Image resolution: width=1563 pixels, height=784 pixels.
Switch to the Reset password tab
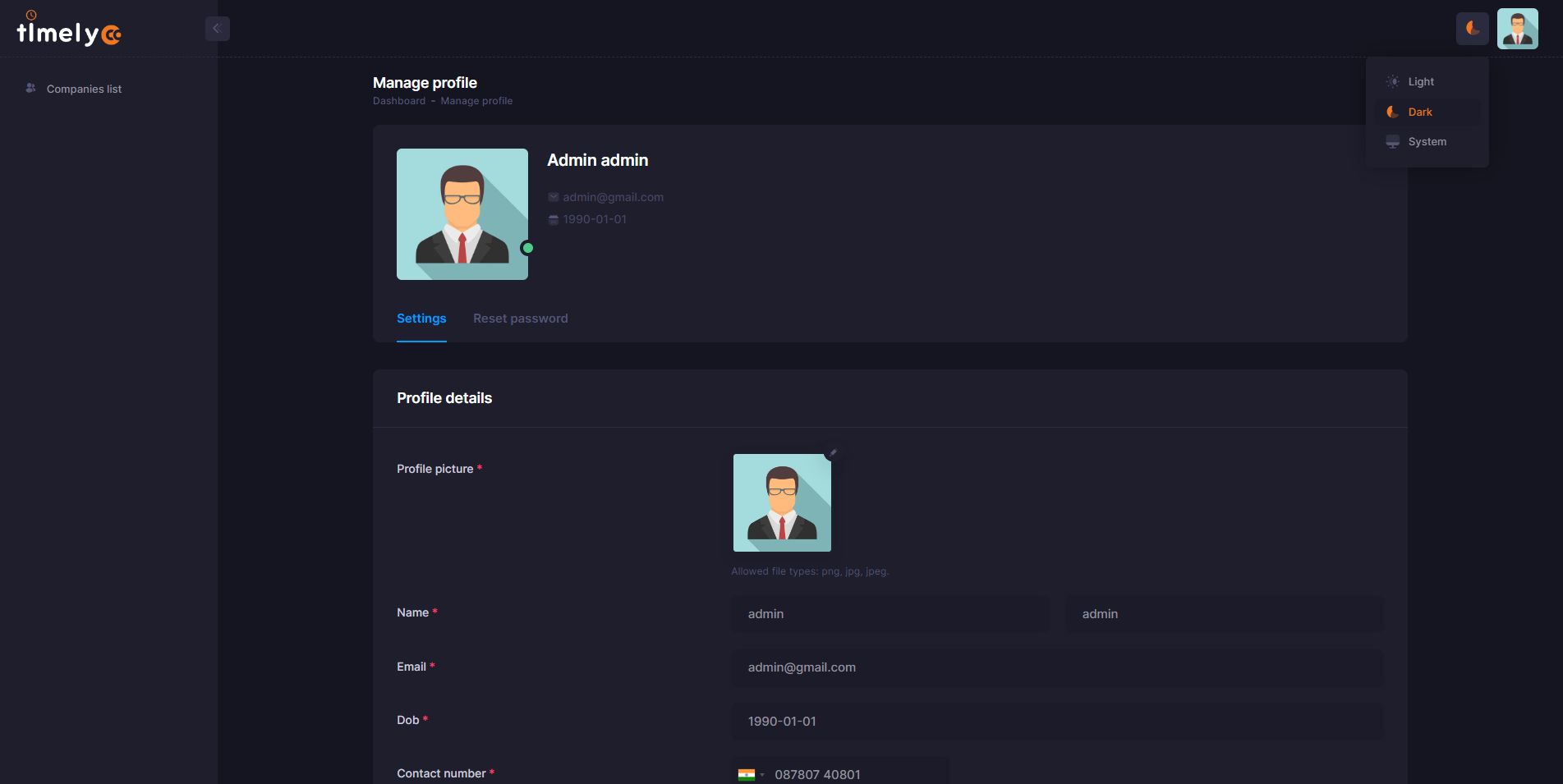(x=520, y=319)
